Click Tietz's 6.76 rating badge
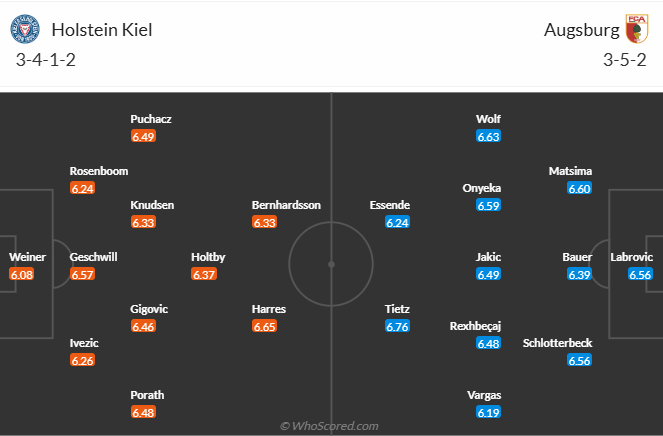Image resolution: width=663 pixels, height=436 pixels. (x=398, y=326)
